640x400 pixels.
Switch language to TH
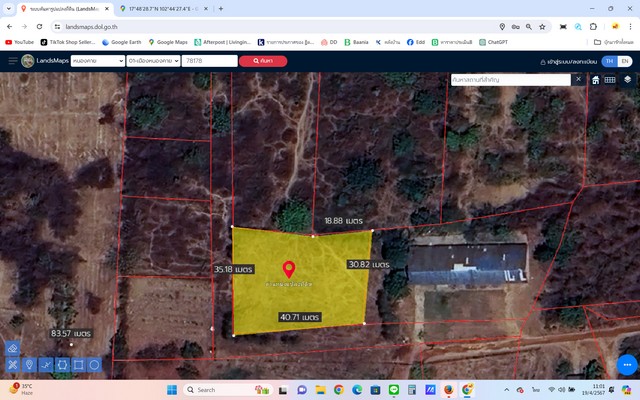tap(608, 61)
